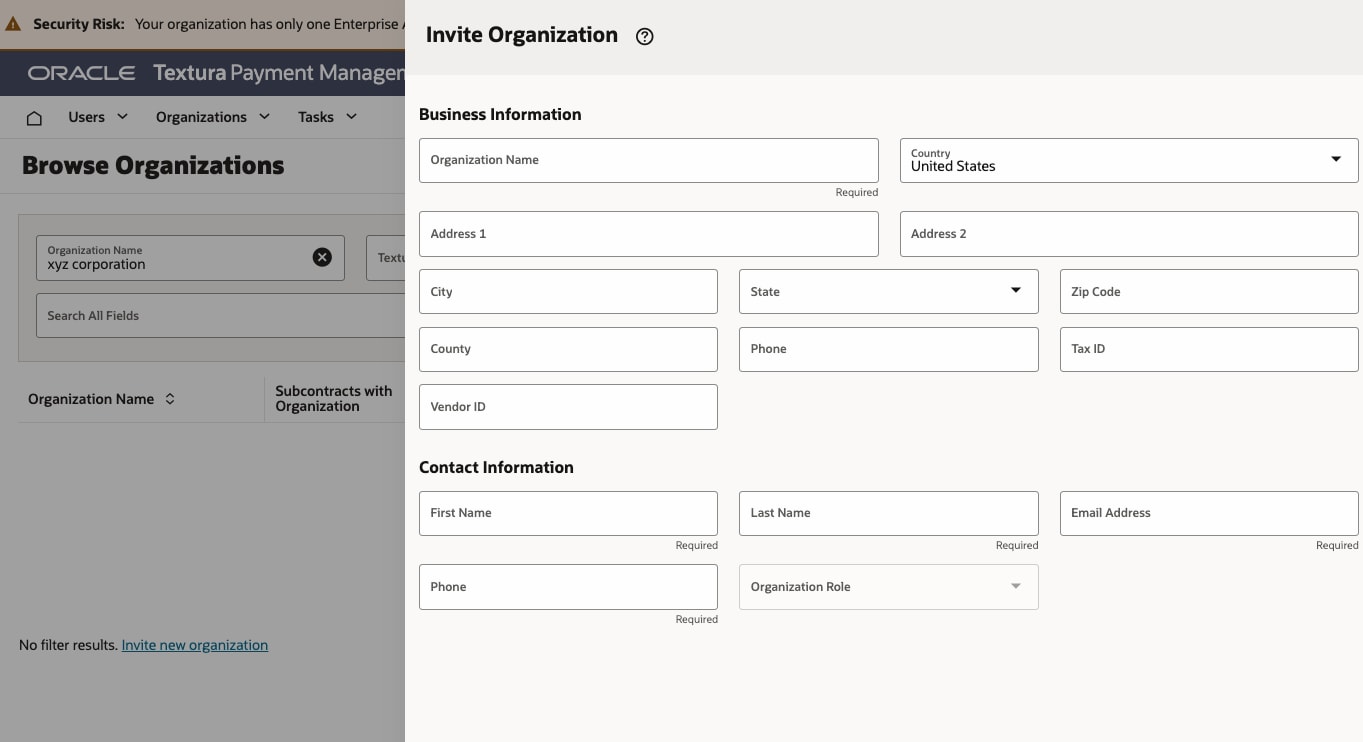
Task: Open the Organizations menu
Action: coord(213,117)
